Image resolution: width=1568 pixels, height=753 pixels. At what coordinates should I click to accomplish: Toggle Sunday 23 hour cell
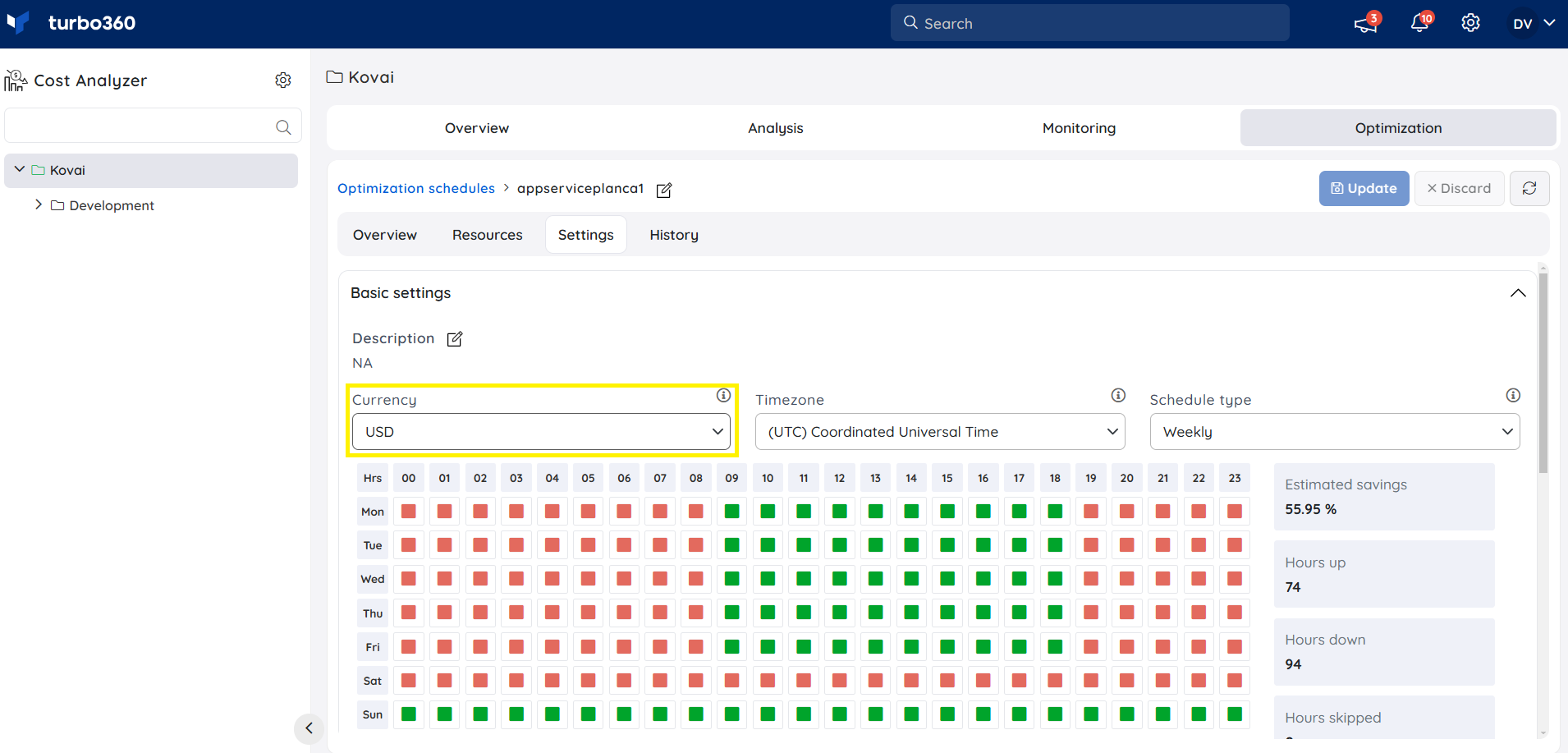tap(1235, 714)
